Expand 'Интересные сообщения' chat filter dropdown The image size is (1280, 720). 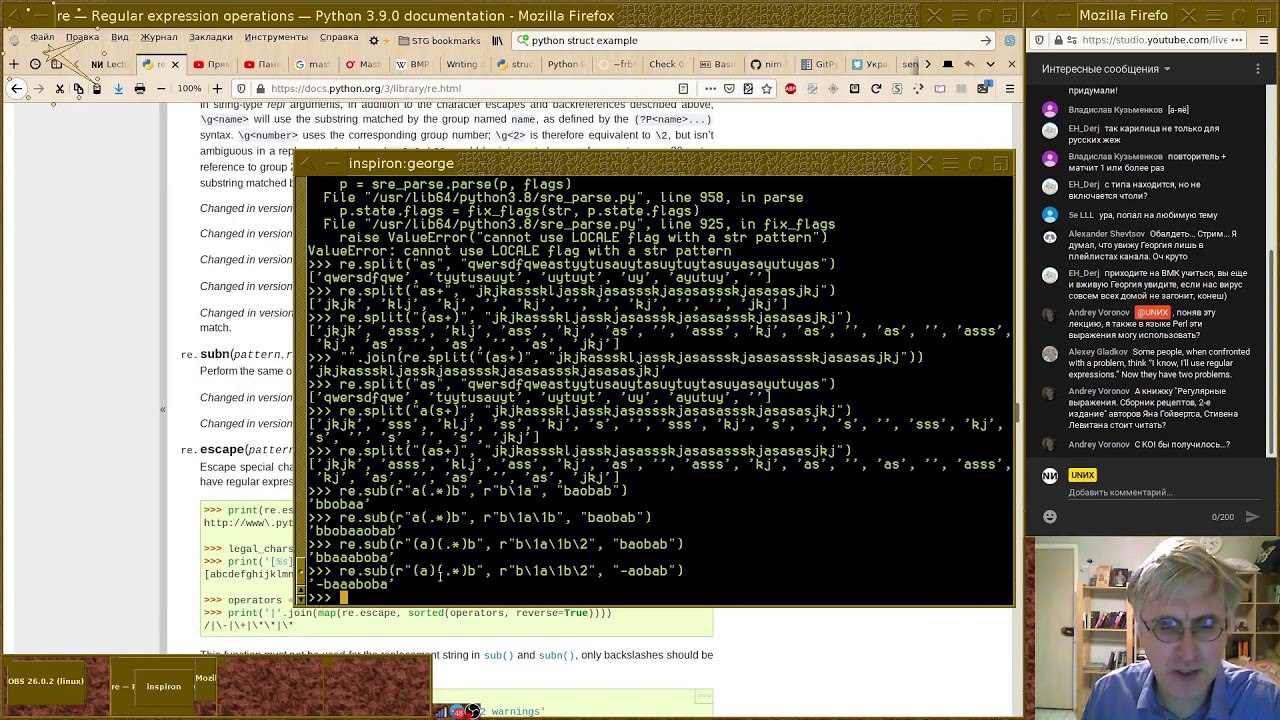pos(1107,69)
